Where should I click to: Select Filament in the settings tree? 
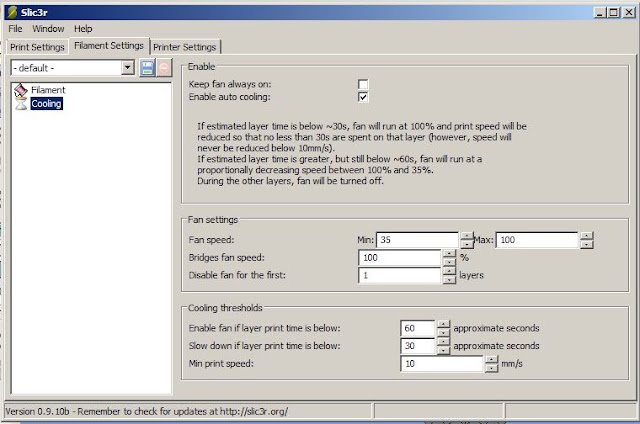pyautogui.click(x=48, y=90)
